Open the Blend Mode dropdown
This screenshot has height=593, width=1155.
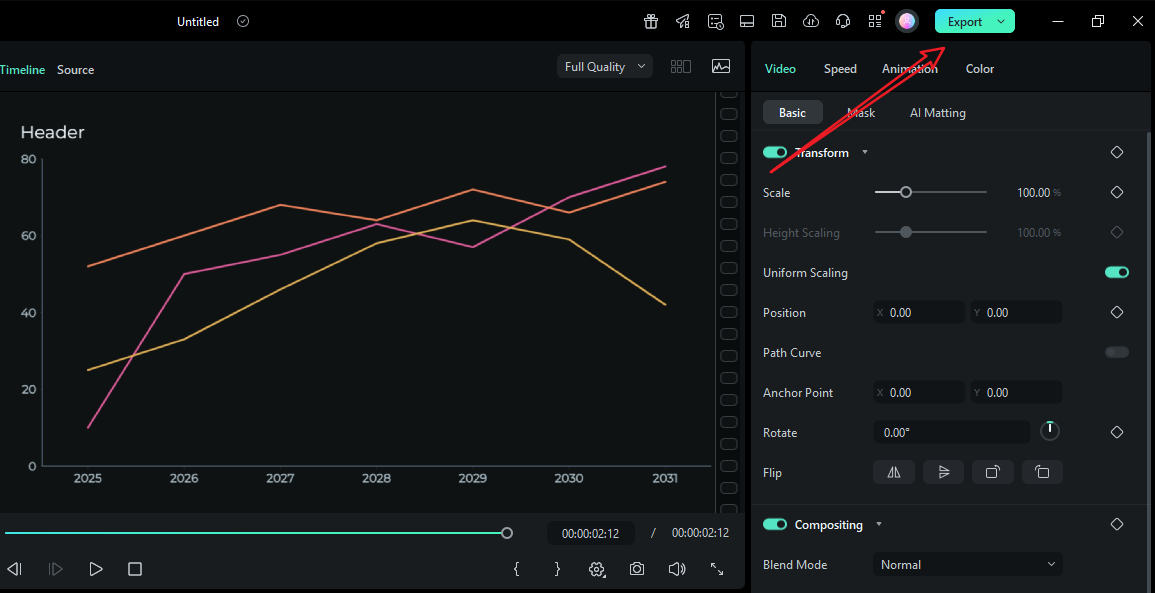tap(966, 564)
